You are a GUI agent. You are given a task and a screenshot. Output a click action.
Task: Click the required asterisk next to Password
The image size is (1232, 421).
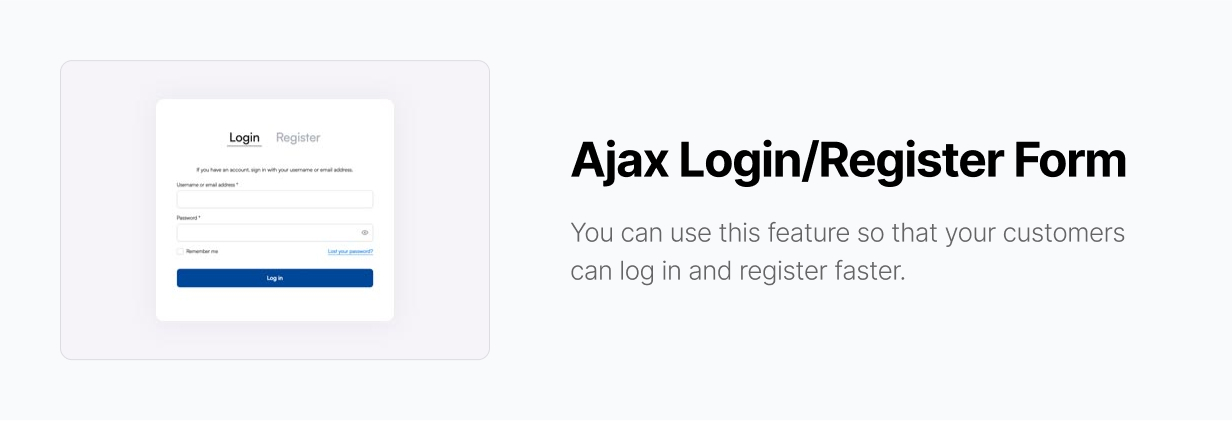(x=200, y=217)
